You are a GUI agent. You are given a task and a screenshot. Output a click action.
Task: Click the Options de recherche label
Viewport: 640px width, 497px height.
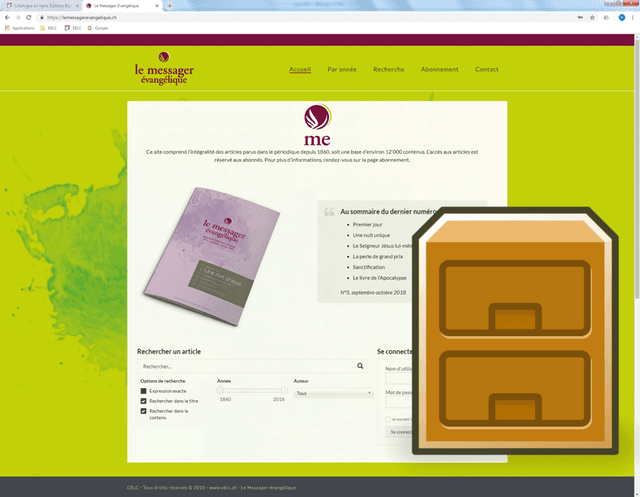point(162,381)
